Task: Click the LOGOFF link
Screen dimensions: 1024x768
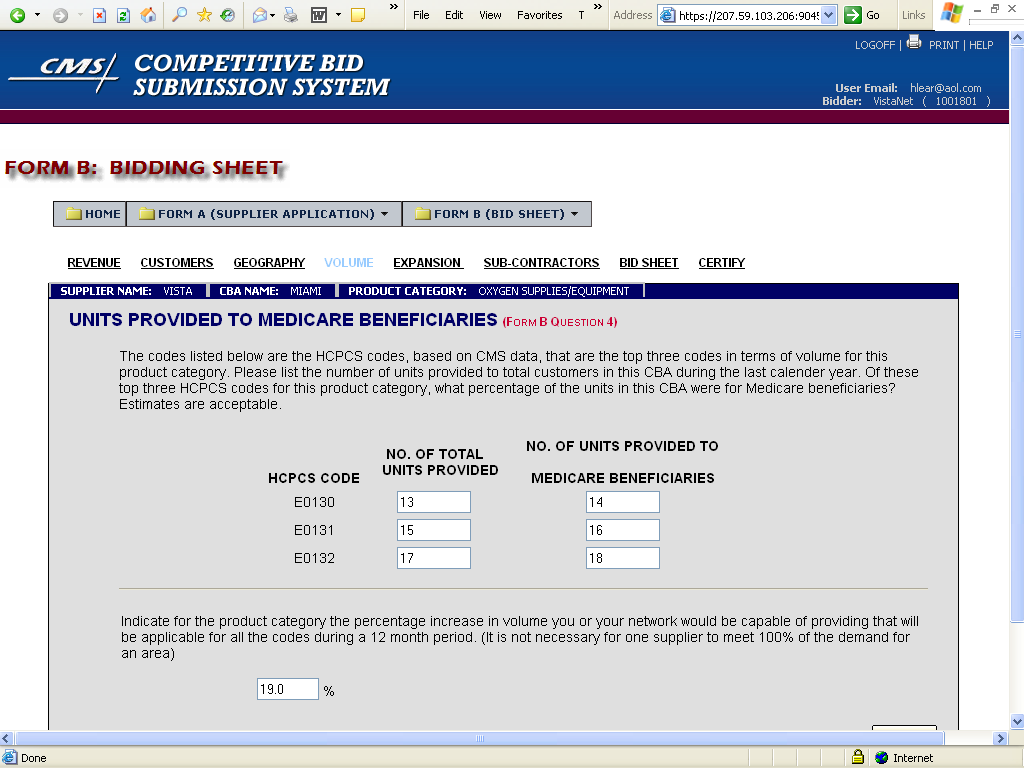Action: [x=876, y=45]
